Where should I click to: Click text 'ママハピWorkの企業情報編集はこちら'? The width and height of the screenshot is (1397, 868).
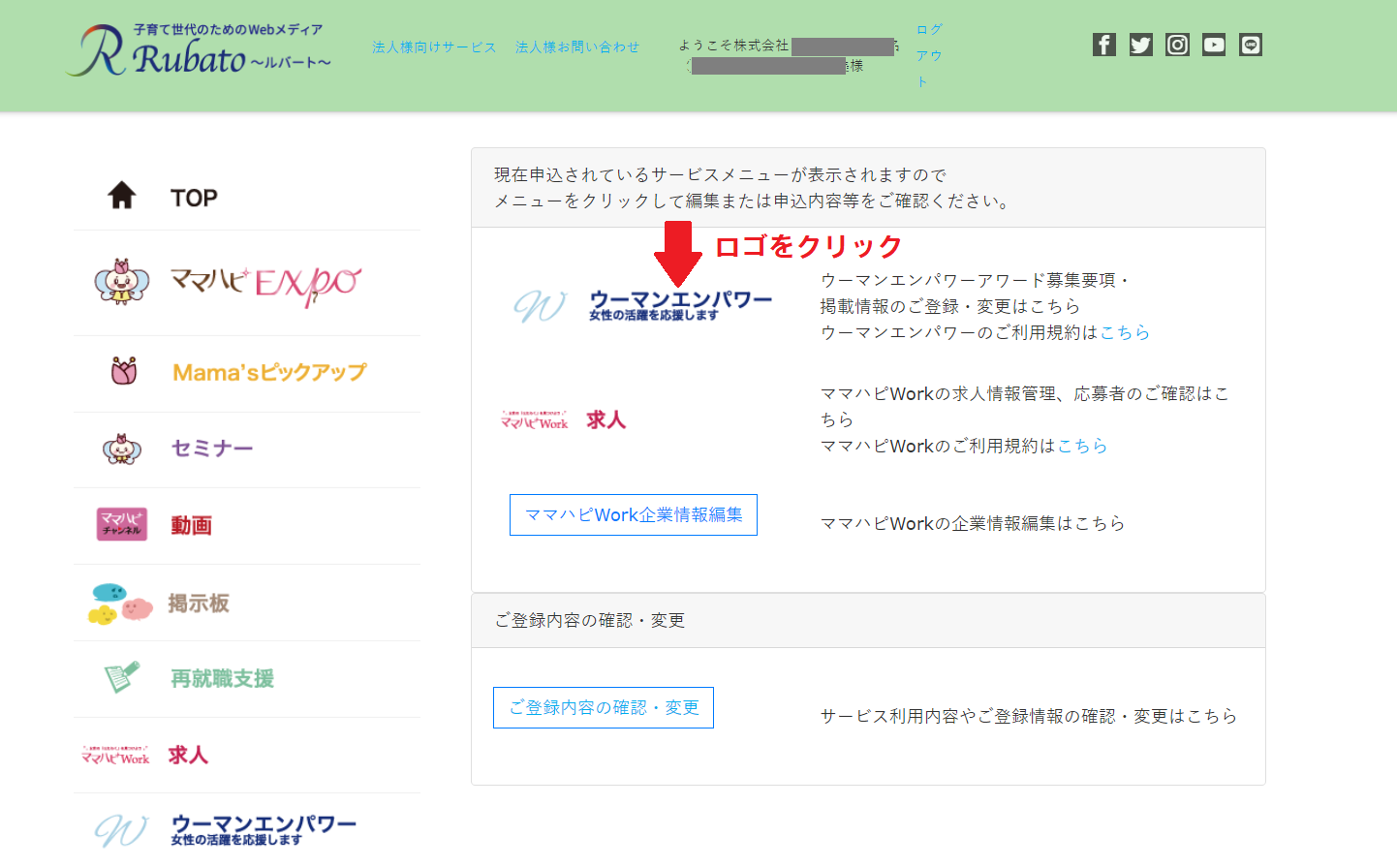pos(973,523)
